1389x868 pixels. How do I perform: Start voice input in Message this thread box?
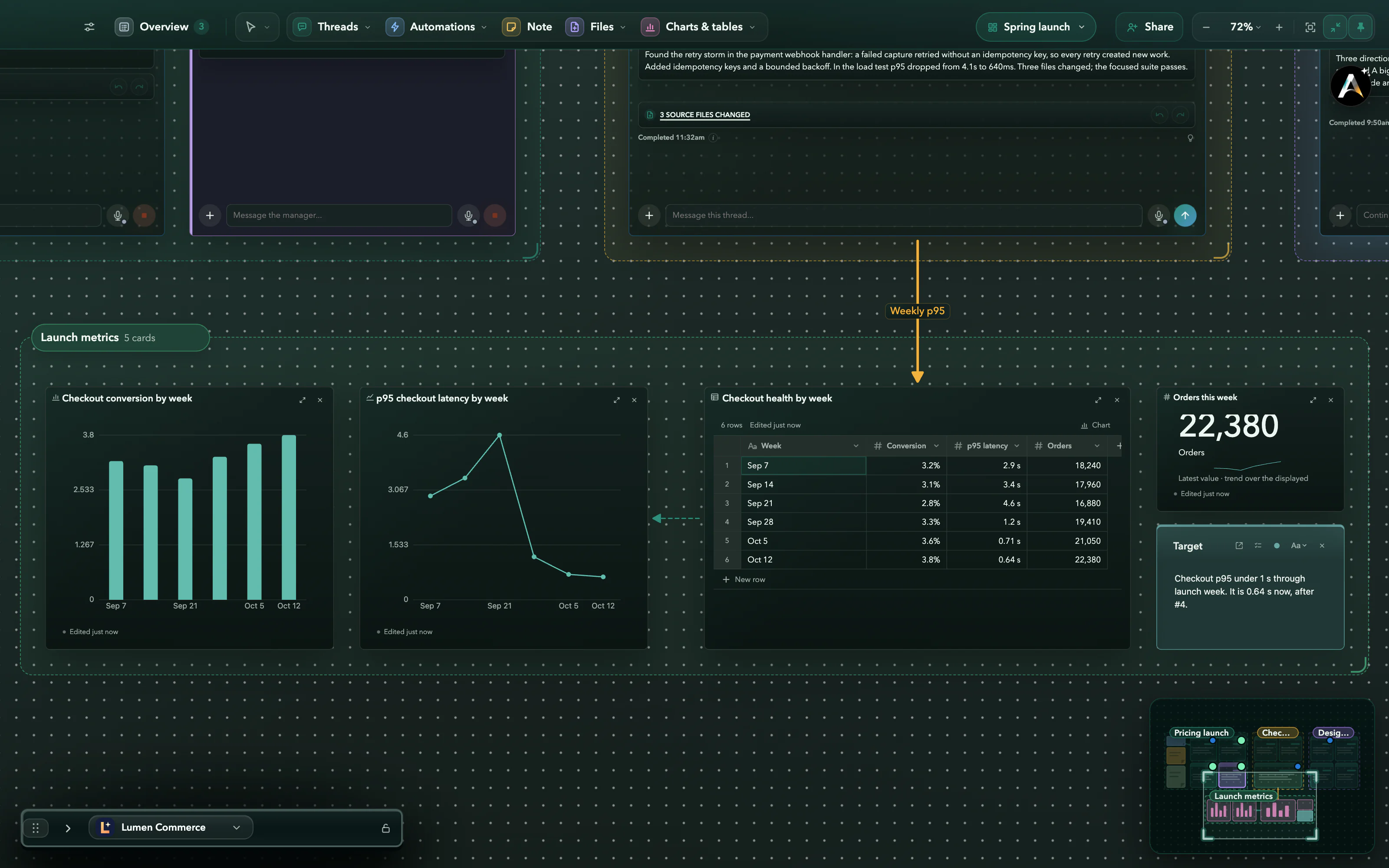coord(1158,215)
